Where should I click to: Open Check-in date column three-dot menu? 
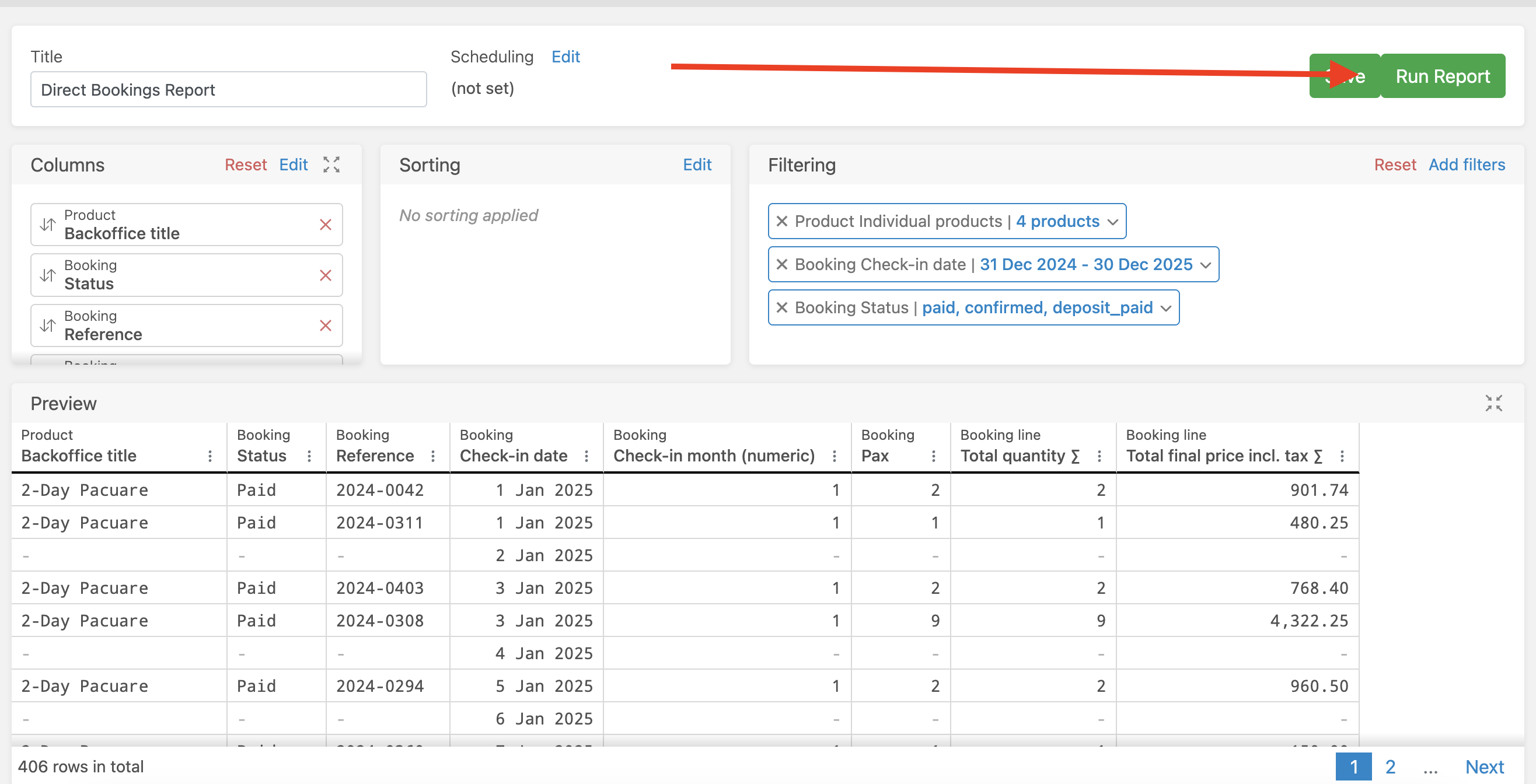(x=586, y=456)
